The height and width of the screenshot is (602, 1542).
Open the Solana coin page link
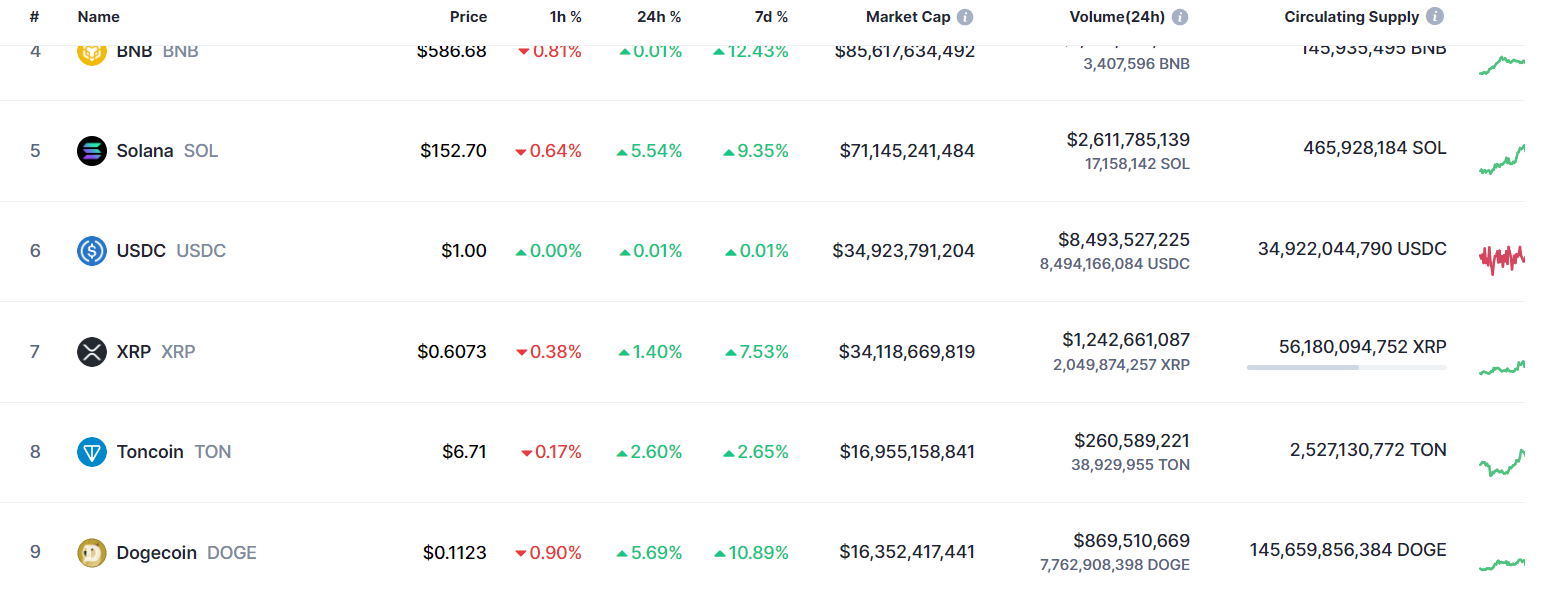[145, 151]
